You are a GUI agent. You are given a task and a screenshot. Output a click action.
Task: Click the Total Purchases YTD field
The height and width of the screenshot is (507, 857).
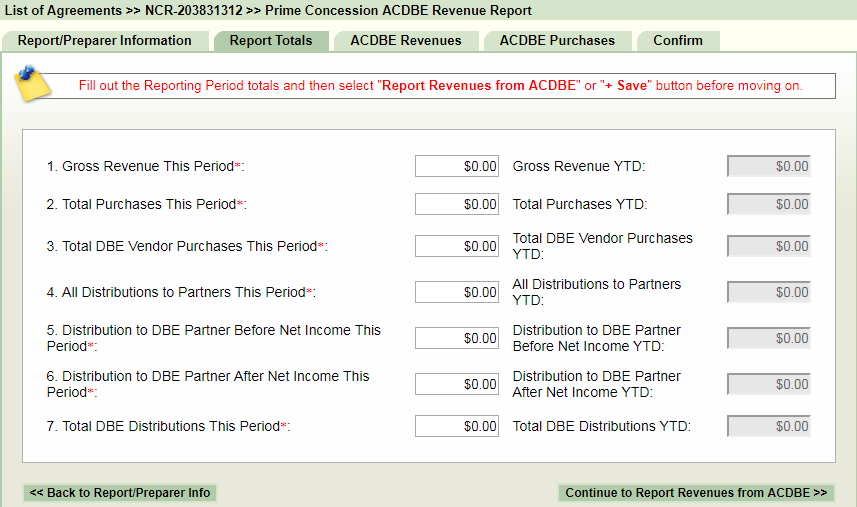[x=768, y=204]
